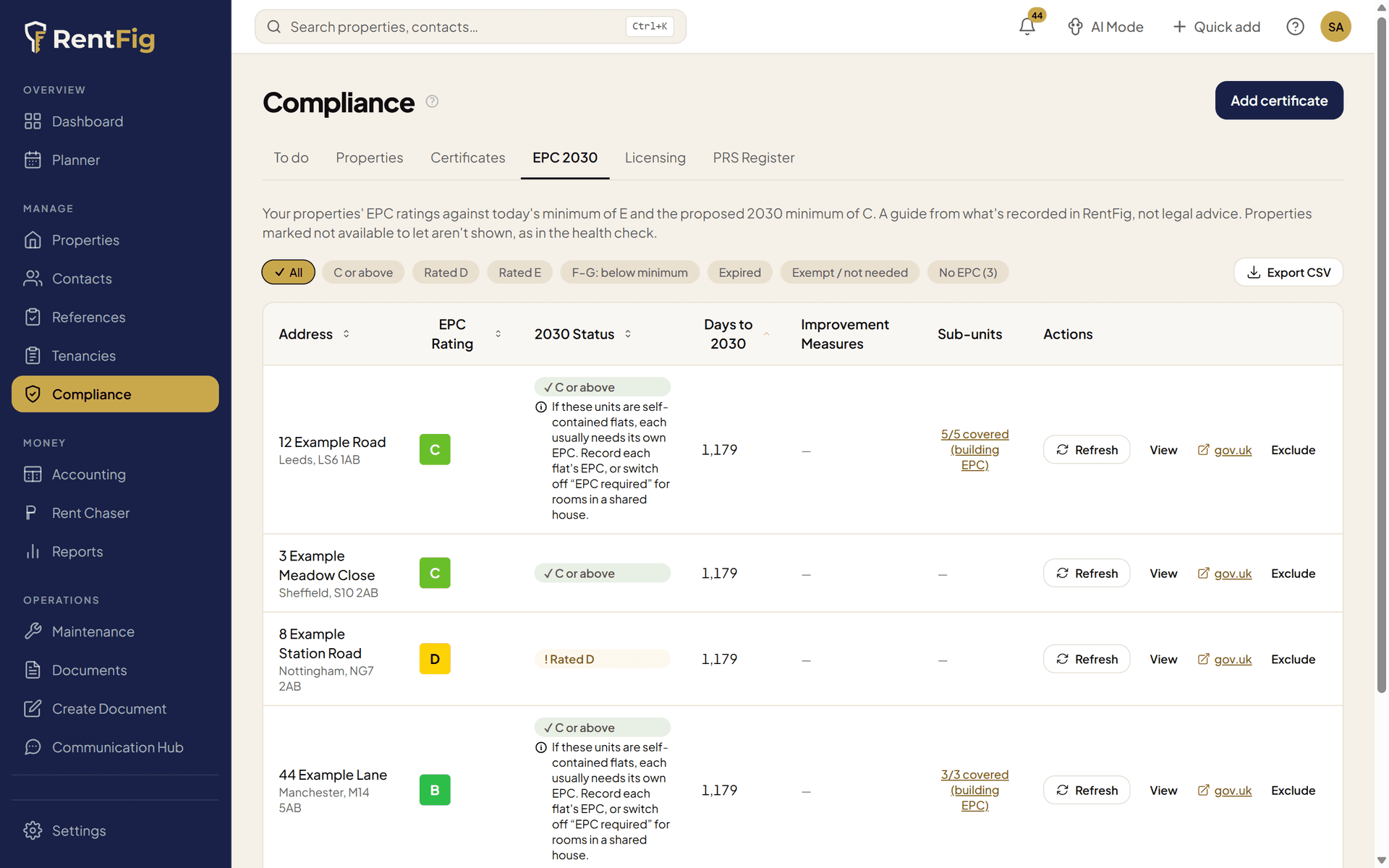Open Planner from the sidebar
This screenshot has height=868, width=1389.
pyautogui.click(x=115, y=160)
